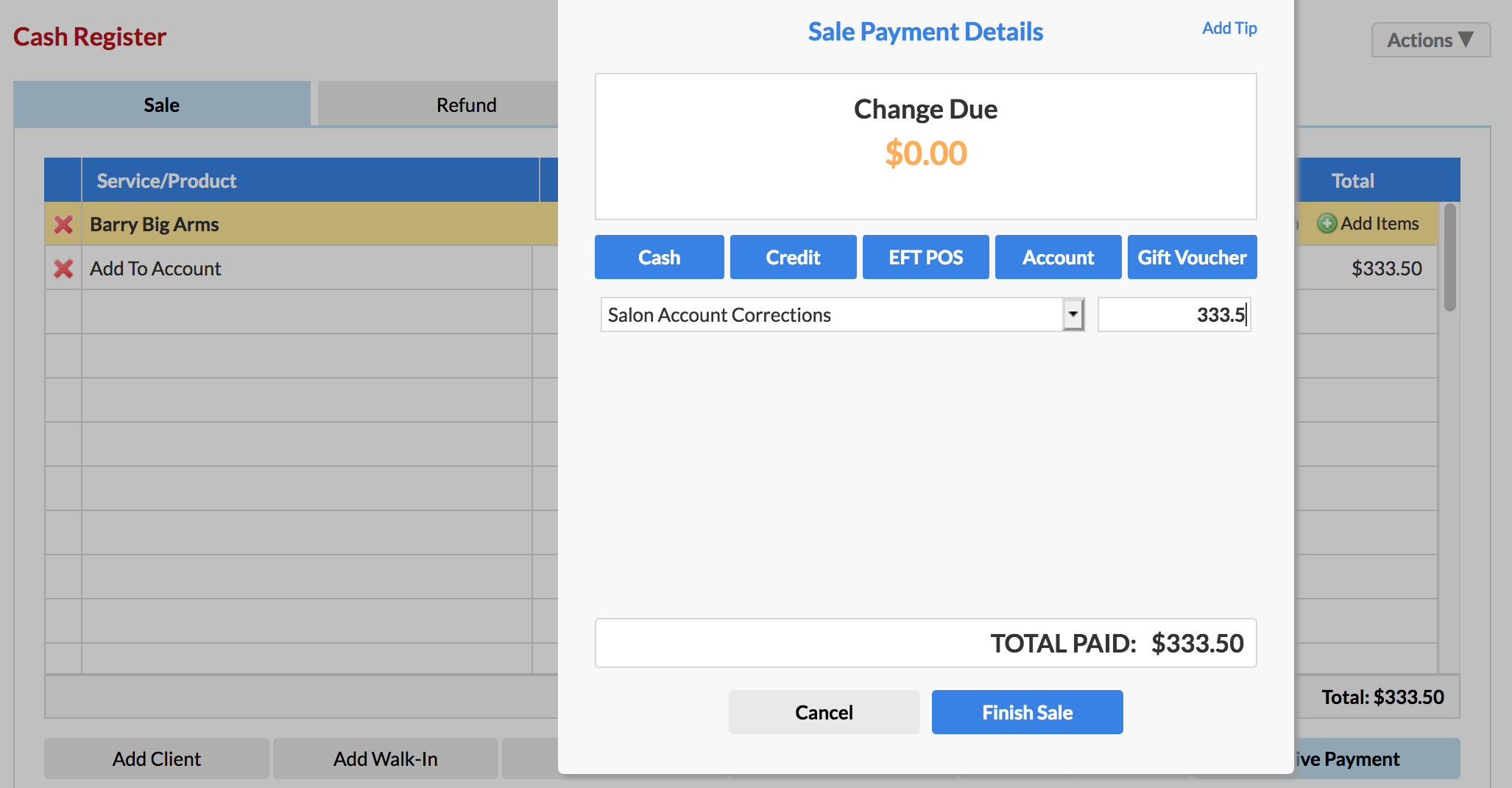Screen dimensions: 1512x788
Task: Click the vertical scrollbar of the sale table
Action: click(x=1450, y=258)
